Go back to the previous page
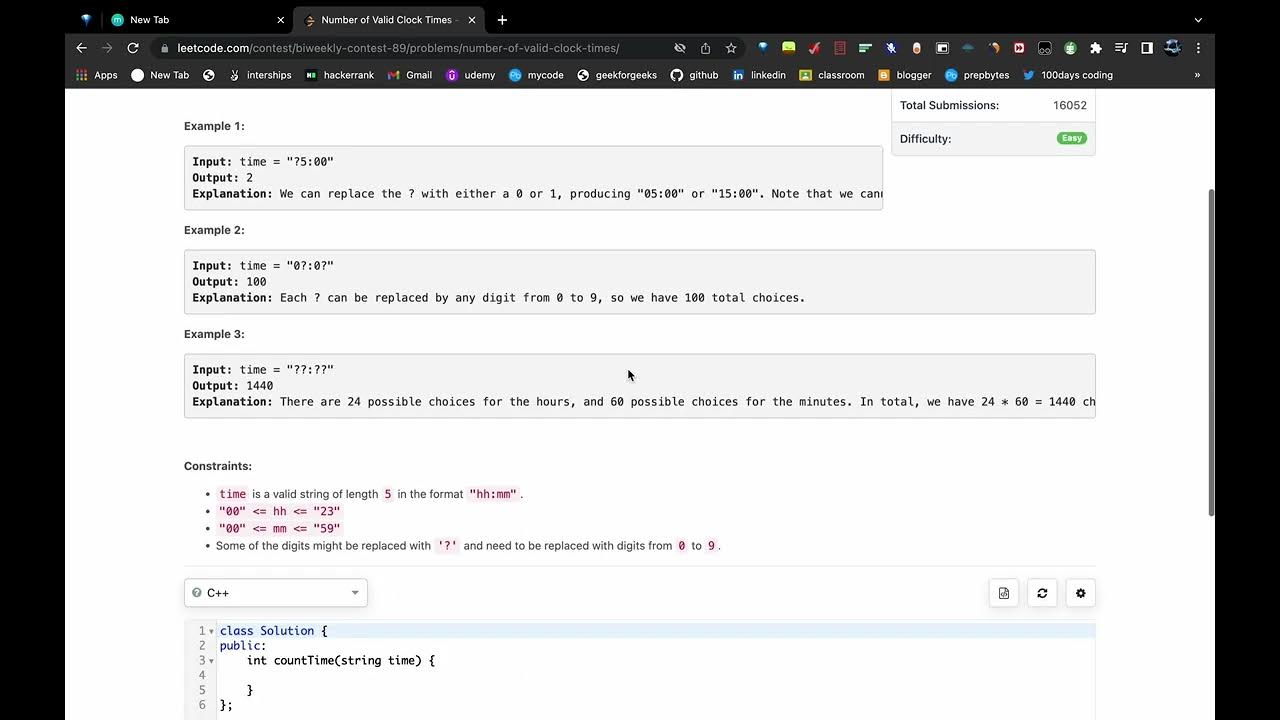 pyautogui.click(x=82, y=48)
